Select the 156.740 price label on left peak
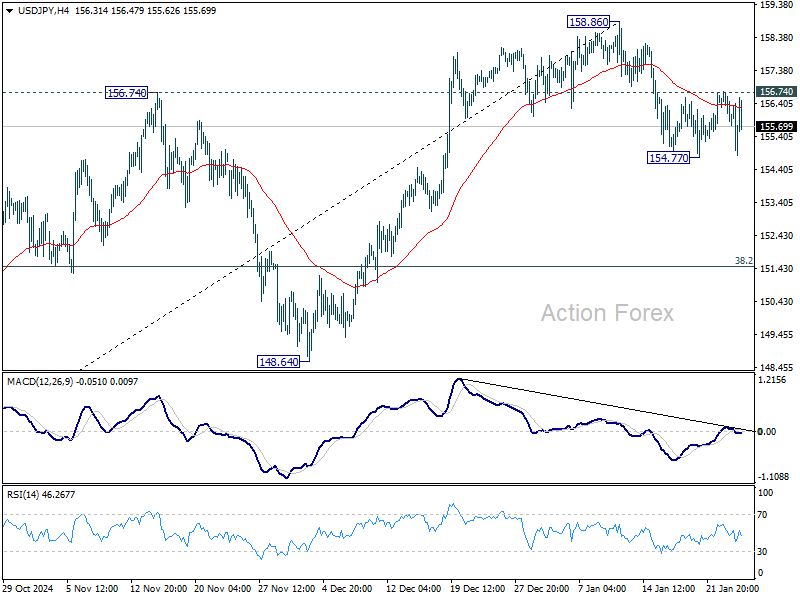The image size is (800, 600). [x=126, y=93]
